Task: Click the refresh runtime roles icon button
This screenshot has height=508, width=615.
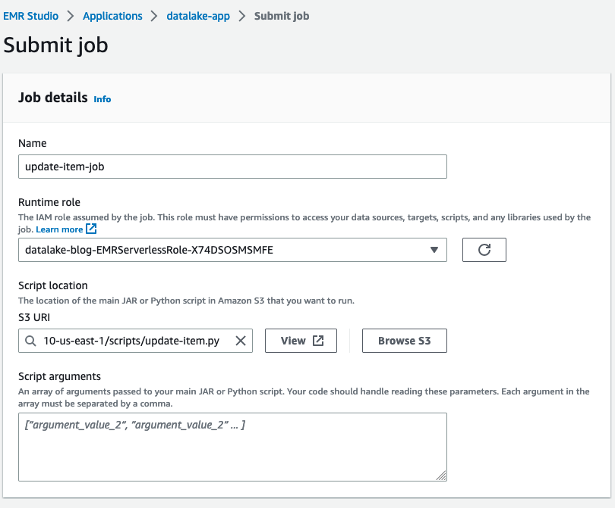Action: pyautogui.click(x=484, y=250)
